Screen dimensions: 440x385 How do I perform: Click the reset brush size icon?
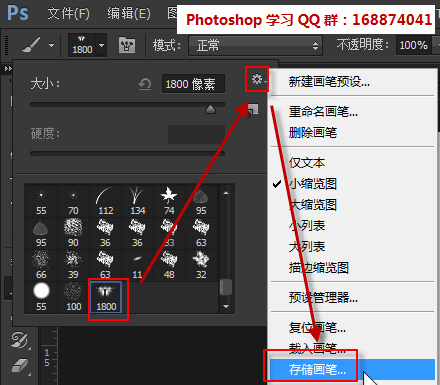[145, 84]
